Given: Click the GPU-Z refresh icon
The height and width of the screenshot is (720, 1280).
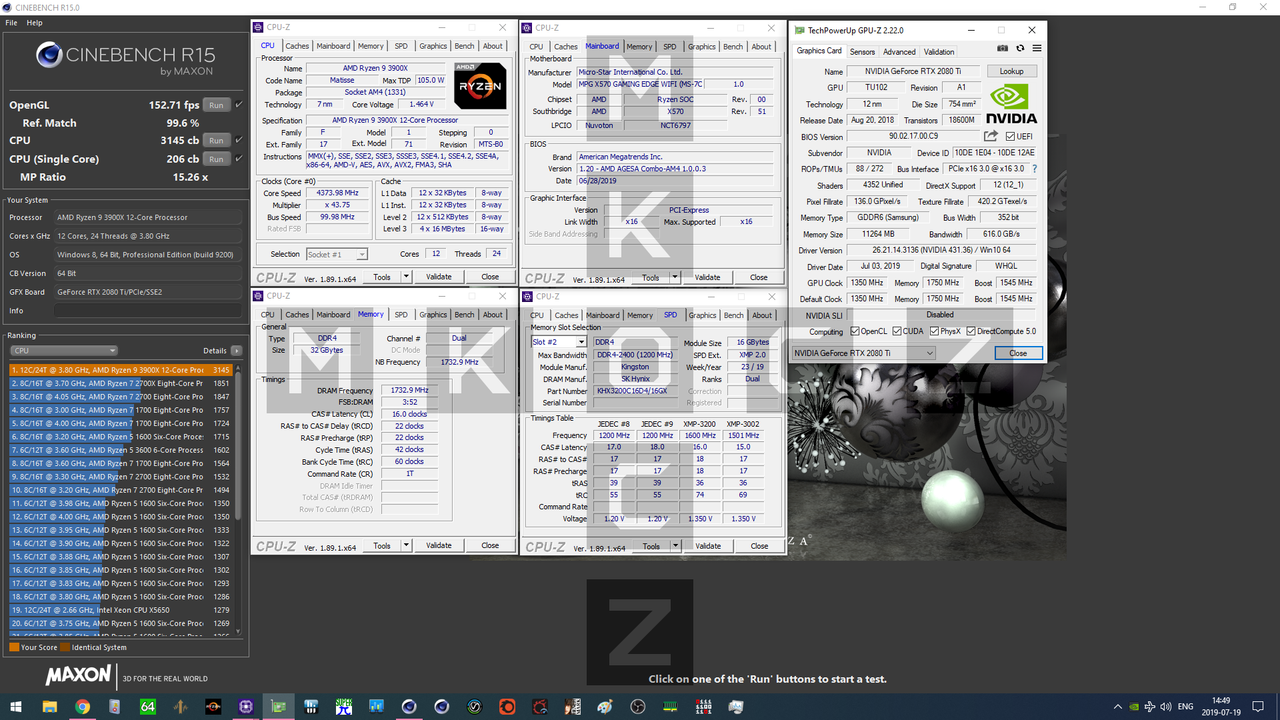Looking at the screenshot, I should point(1020,48).
